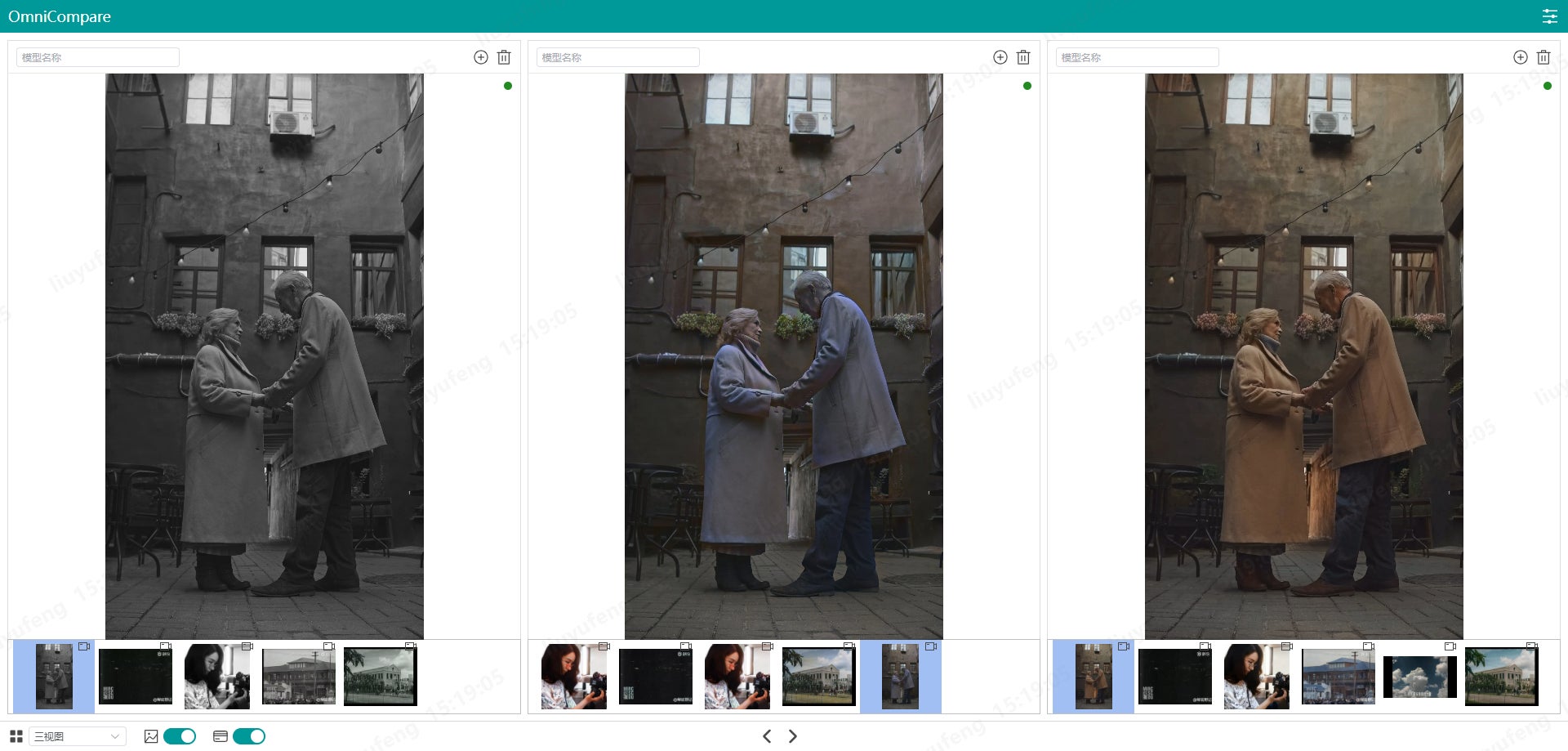Click the grid layout icon at bottom left
The height and width of the screenshot is (751, 1568).
16,736
